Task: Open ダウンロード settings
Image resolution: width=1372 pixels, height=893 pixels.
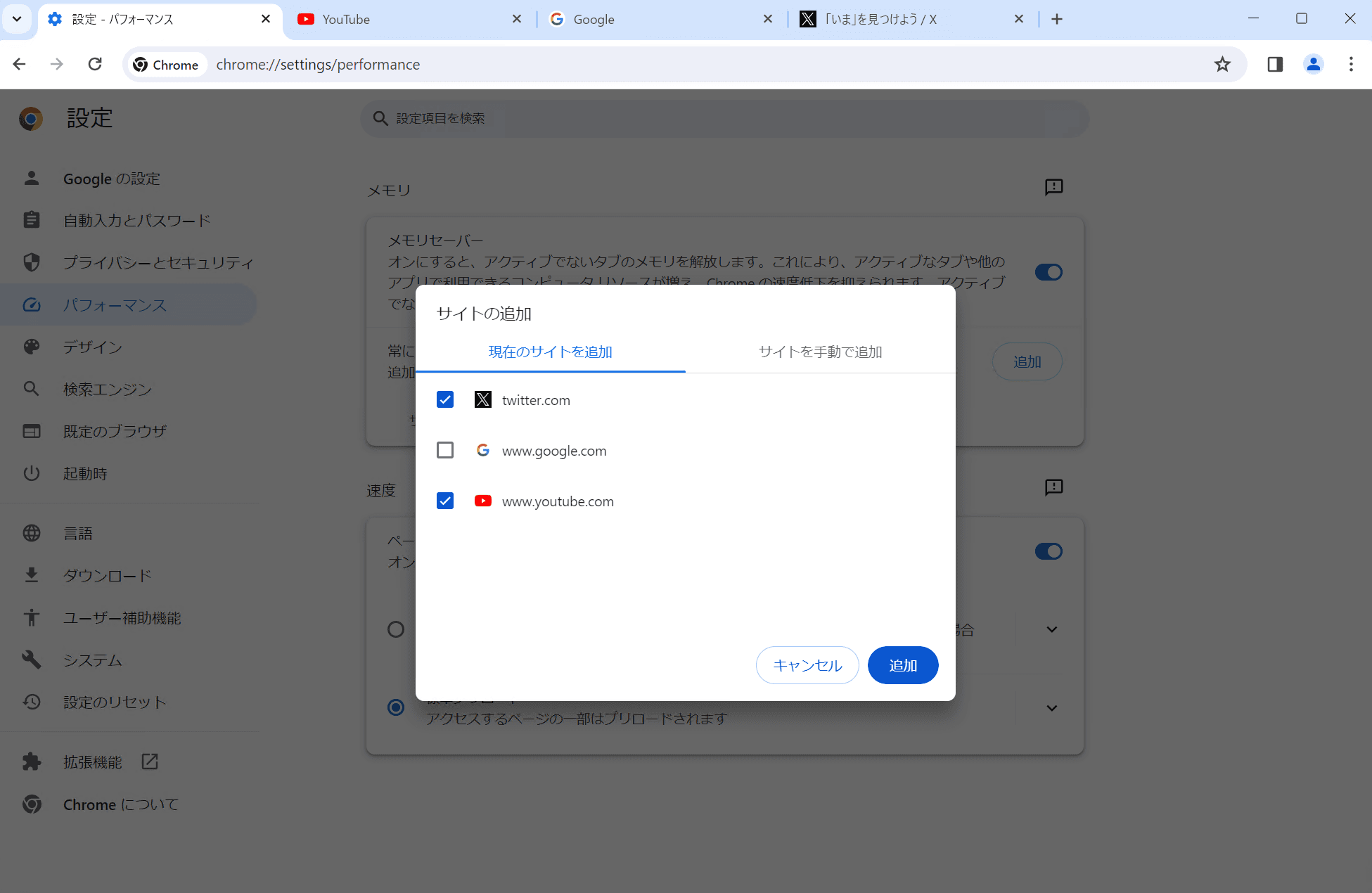Action: [x=129, y=575]
